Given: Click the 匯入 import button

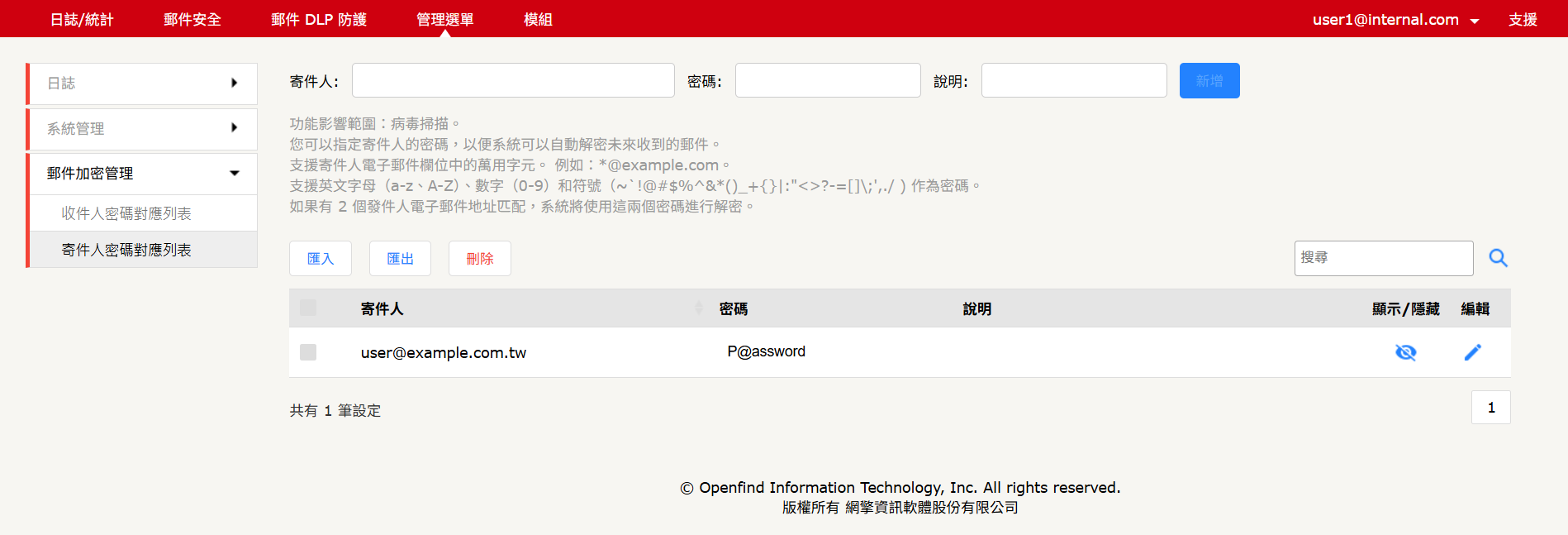Looking at the screenshot, I should pos(321,259).
